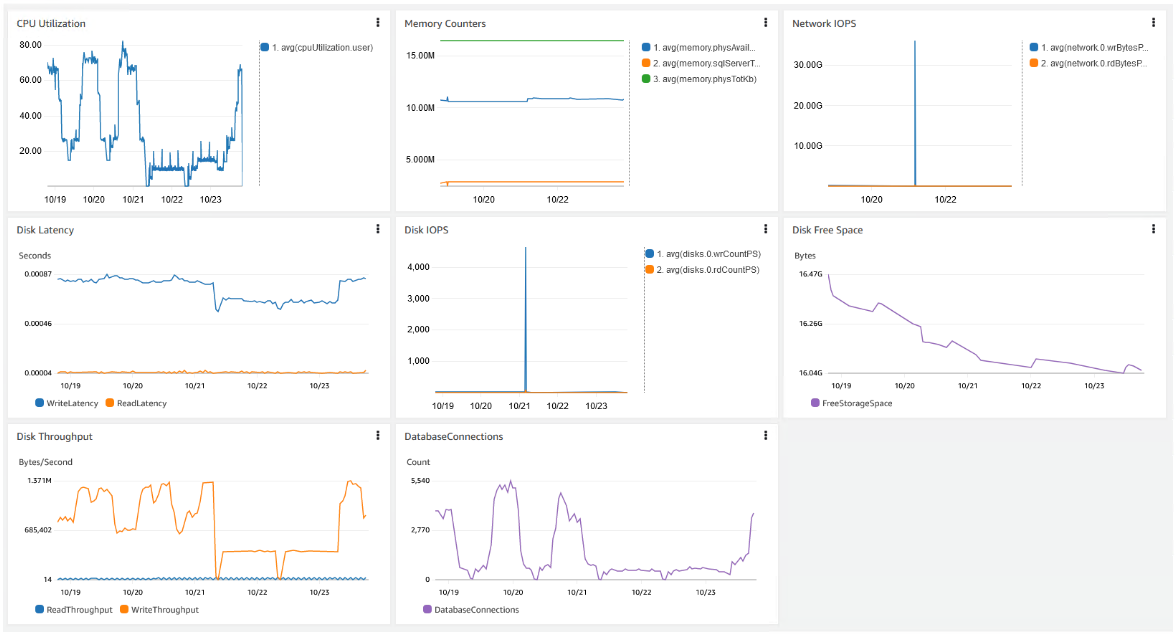Click the avg(disks.0.wrCountPS) legend entry

tap(708, 254)
